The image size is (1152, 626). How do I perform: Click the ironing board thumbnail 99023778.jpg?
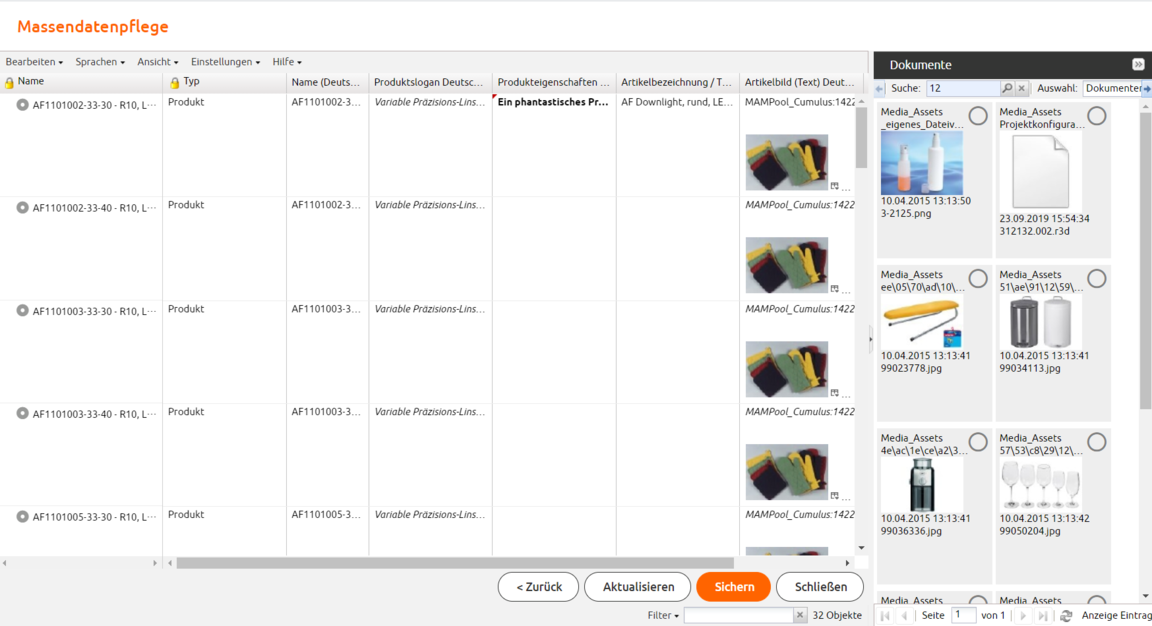click(921, 323)
